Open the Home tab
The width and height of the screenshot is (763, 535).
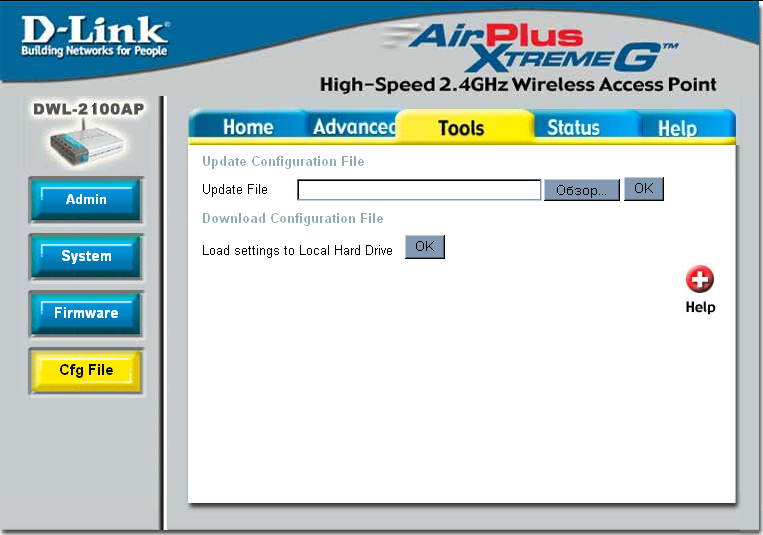click(x=248, y=128)
